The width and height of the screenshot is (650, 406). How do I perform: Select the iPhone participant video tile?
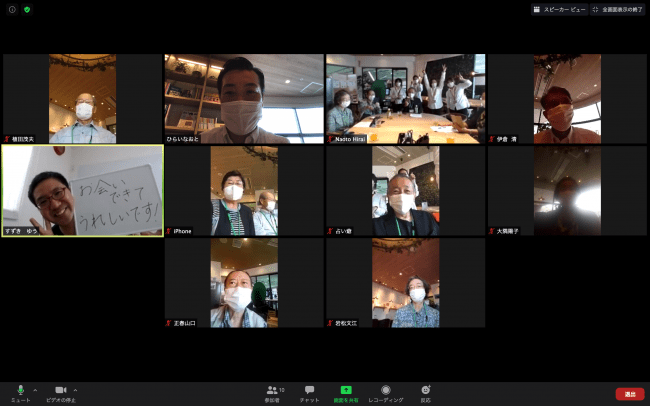click(244, 191)
